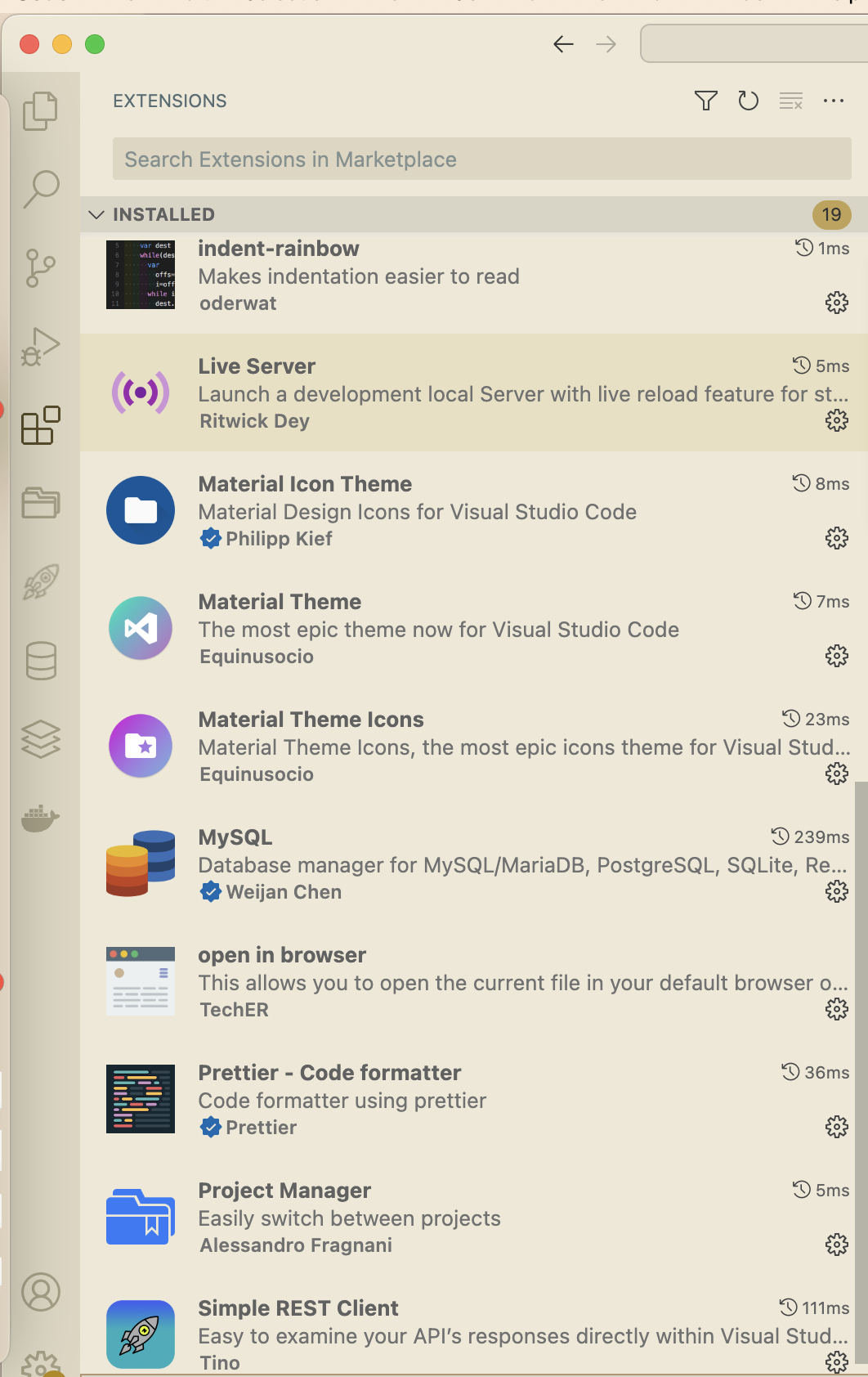Screen dimensions: 868x1377
Task: Go forward with the right arrow
Action: [x=606, y=44]
